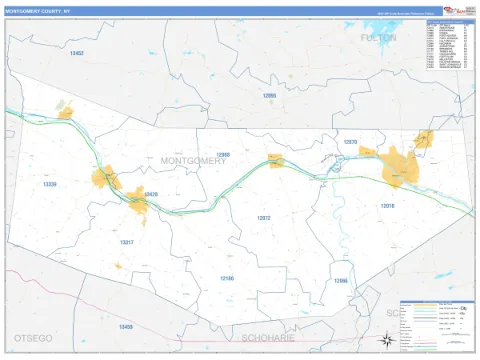
Task: Select the SCHOHARIE county label
Action: [x=268, y=338]
